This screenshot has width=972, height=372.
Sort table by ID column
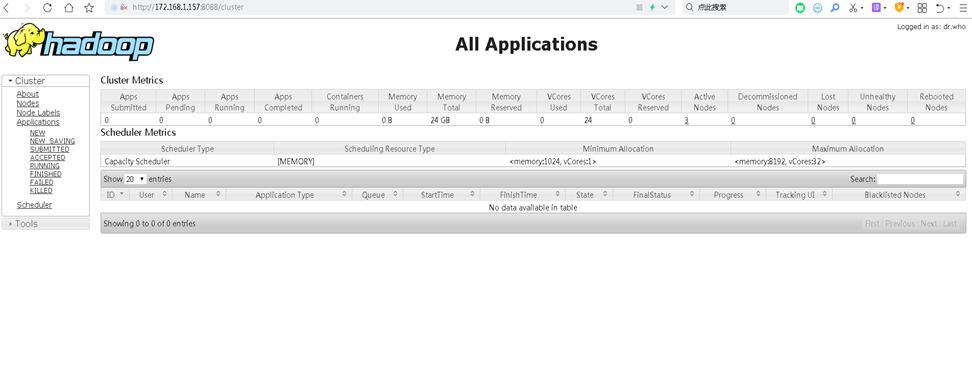click(115, 195)
